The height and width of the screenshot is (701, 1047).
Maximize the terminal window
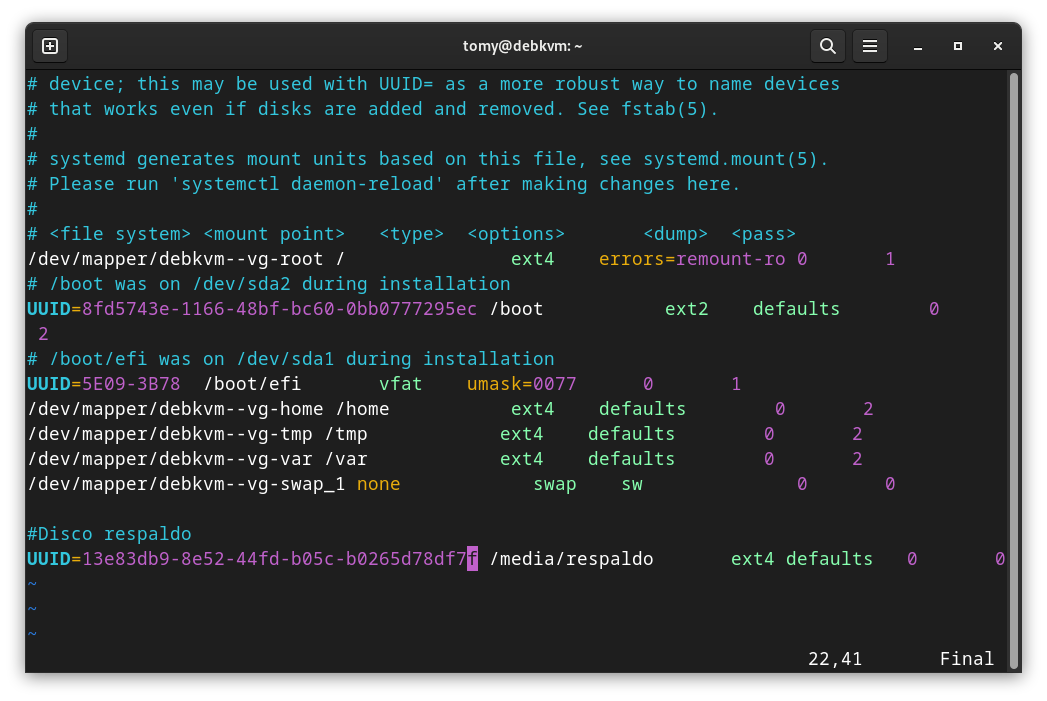pos(958,46)
